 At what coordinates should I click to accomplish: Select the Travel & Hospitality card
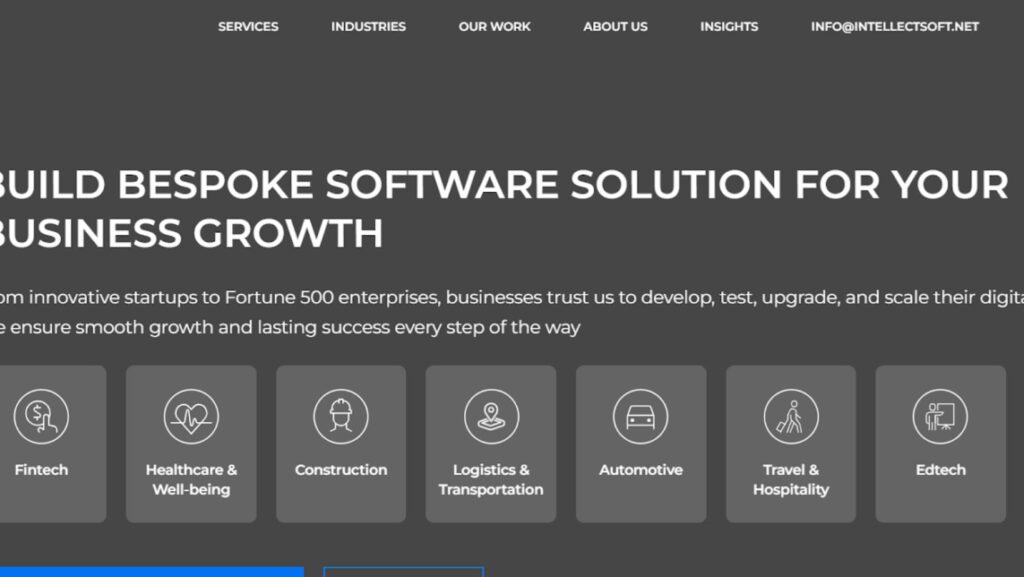click(x=790, y=444)
